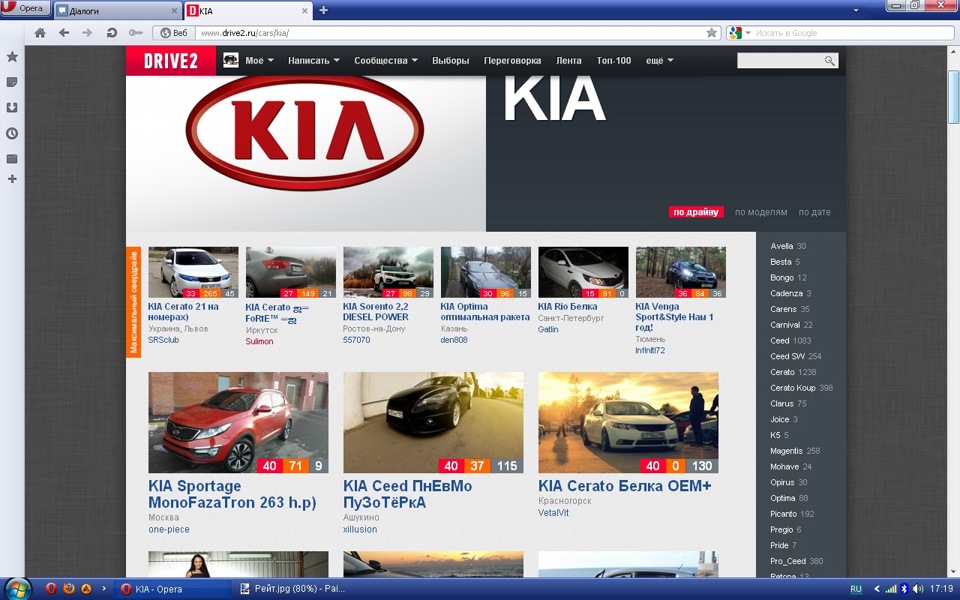The image size is (960, 600).
Task: Open new tab with plus button
Action: (323, 10)
